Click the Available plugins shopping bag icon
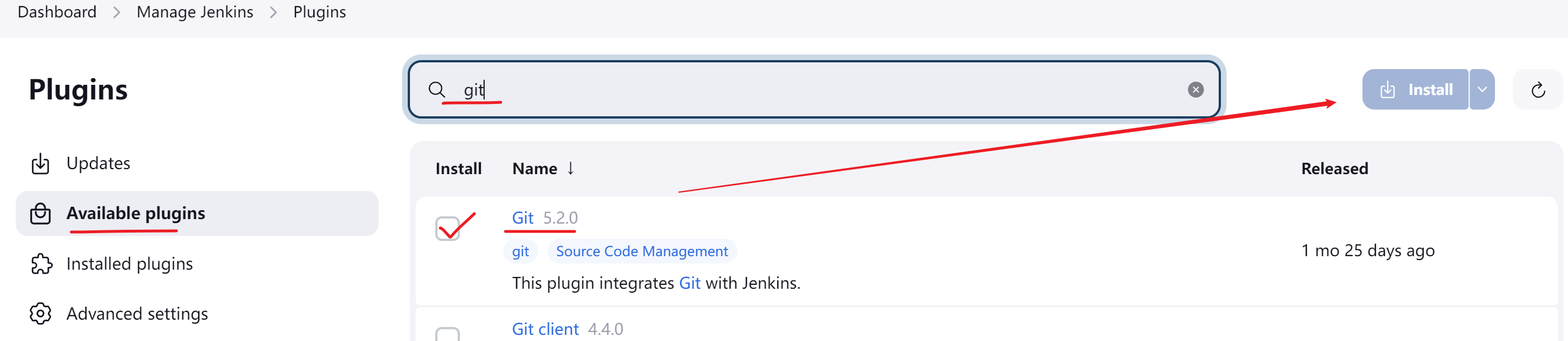1568x341 pixels. 40,213
